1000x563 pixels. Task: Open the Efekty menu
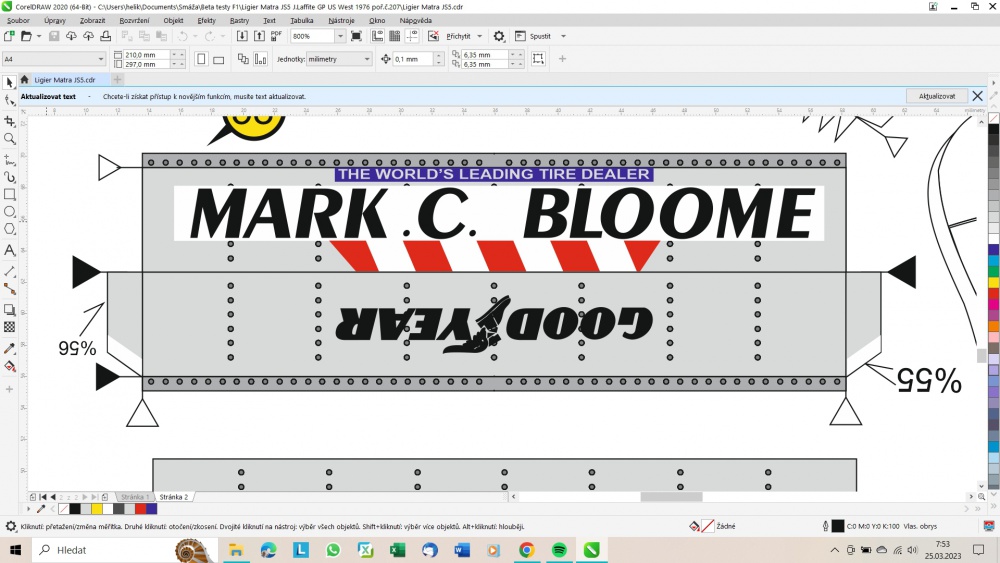coord(207,20)
